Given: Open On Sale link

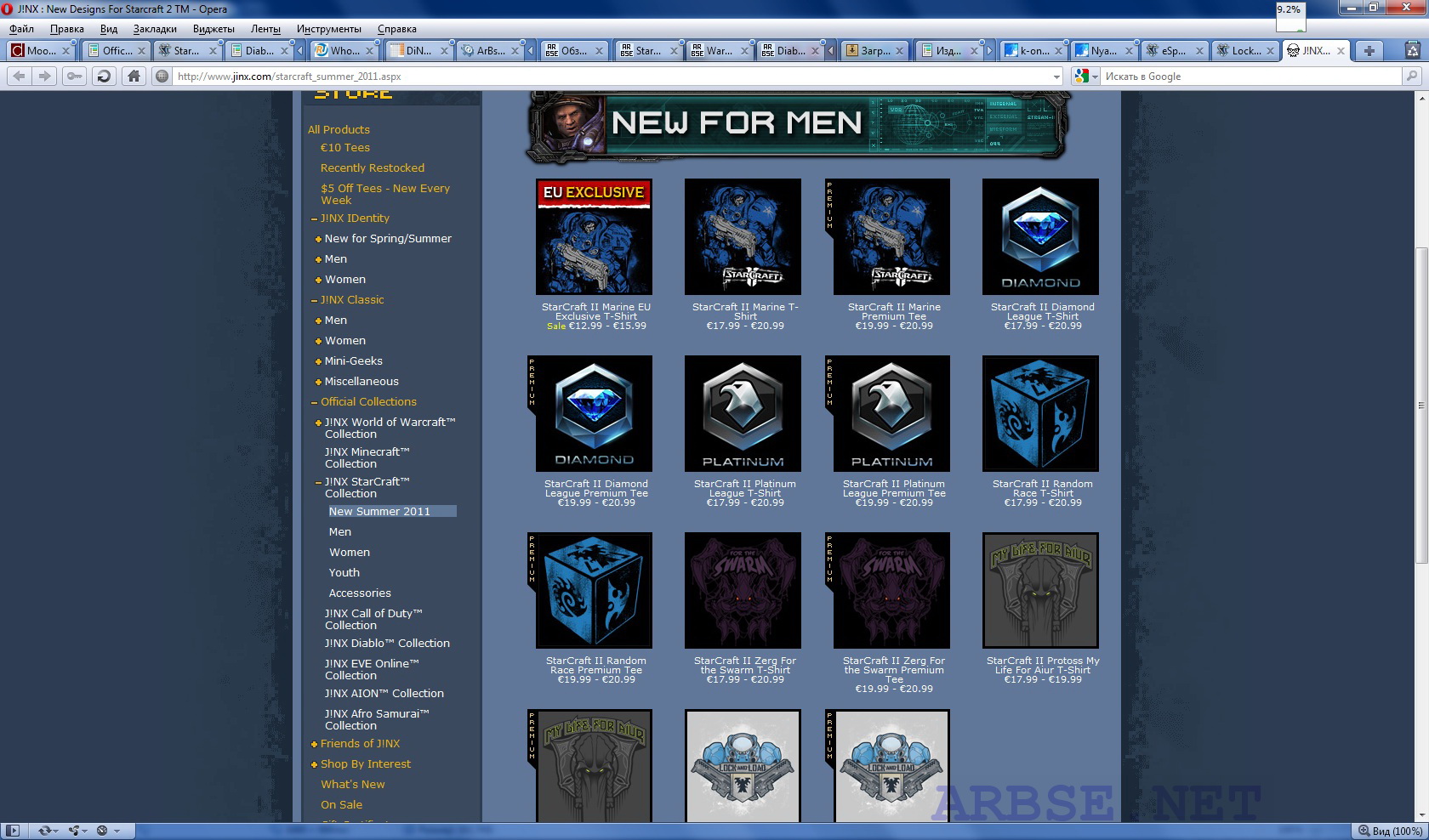Looking at the screenshot, I should (x=341, y=804).
